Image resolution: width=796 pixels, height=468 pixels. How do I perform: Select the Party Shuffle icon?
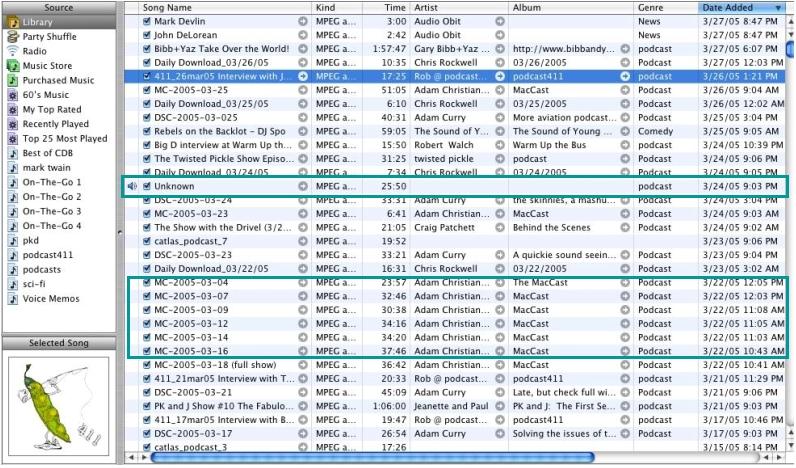(x=13, y=37)
